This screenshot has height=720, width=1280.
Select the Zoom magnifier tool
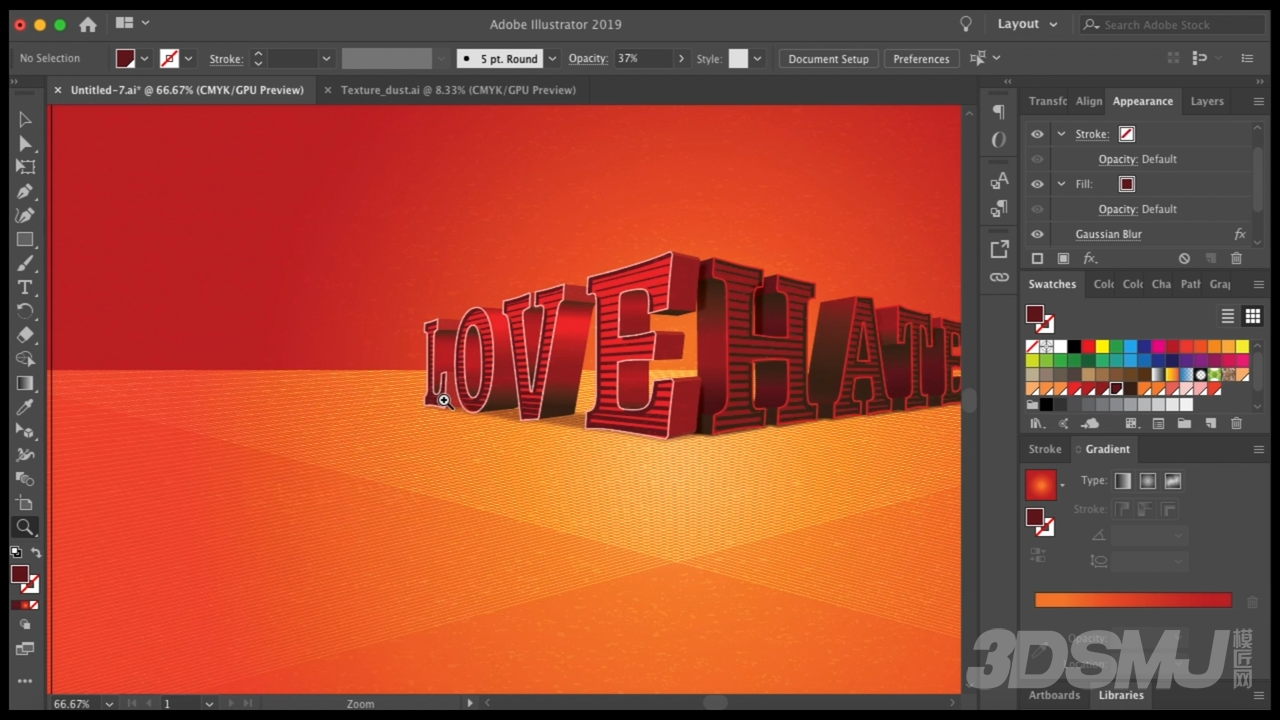(25, 527)
